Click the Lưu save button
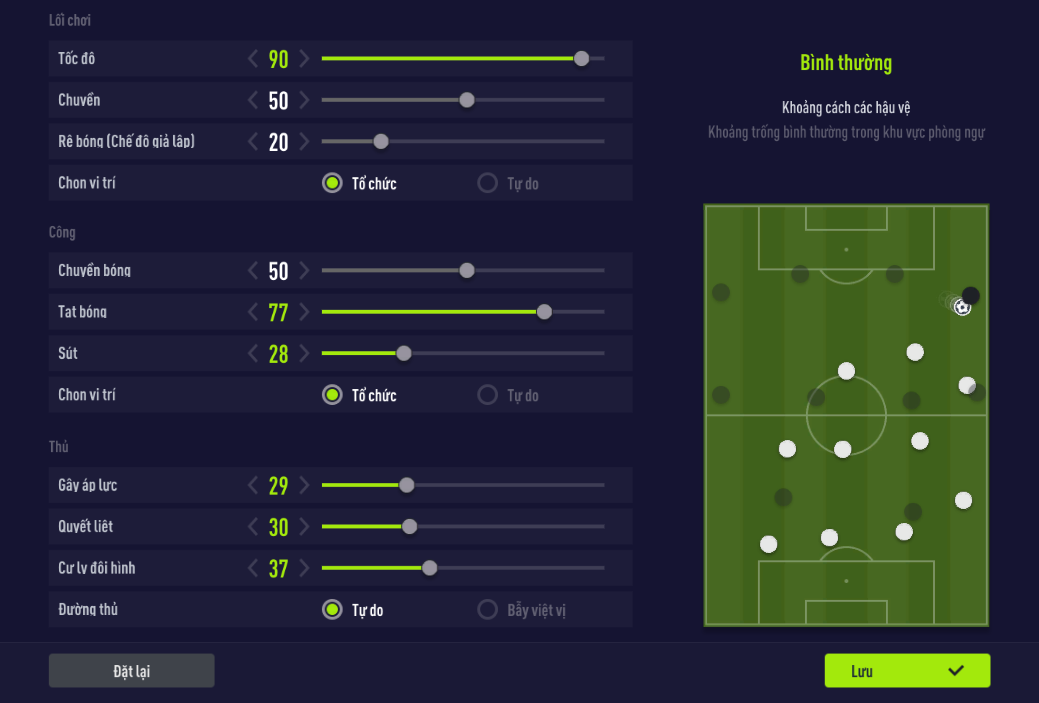The image size is (1039, 703). click(x=907, y=671)
